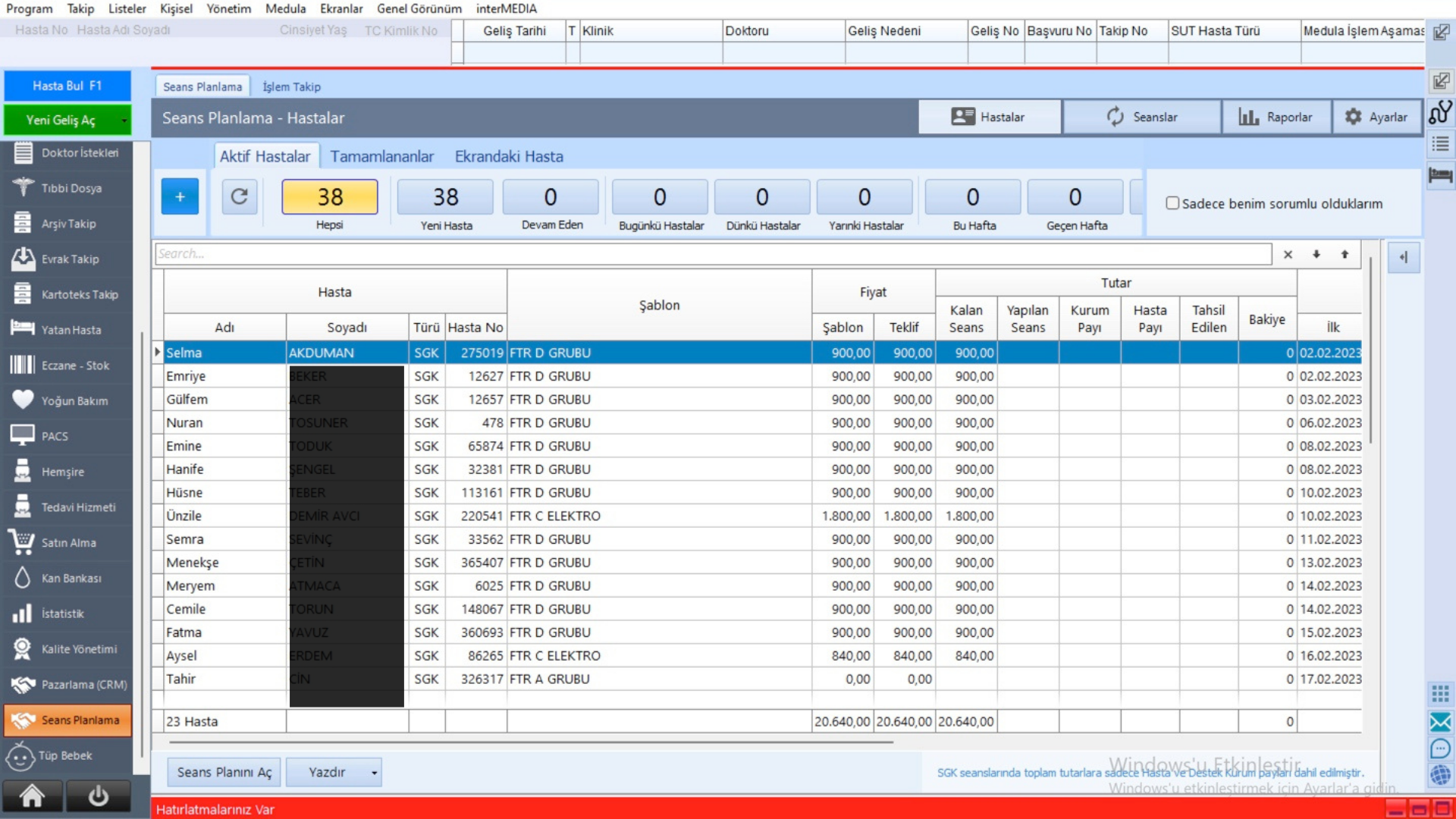
Task: Clear search with the X icon
Action: [x=1288, y=255]
